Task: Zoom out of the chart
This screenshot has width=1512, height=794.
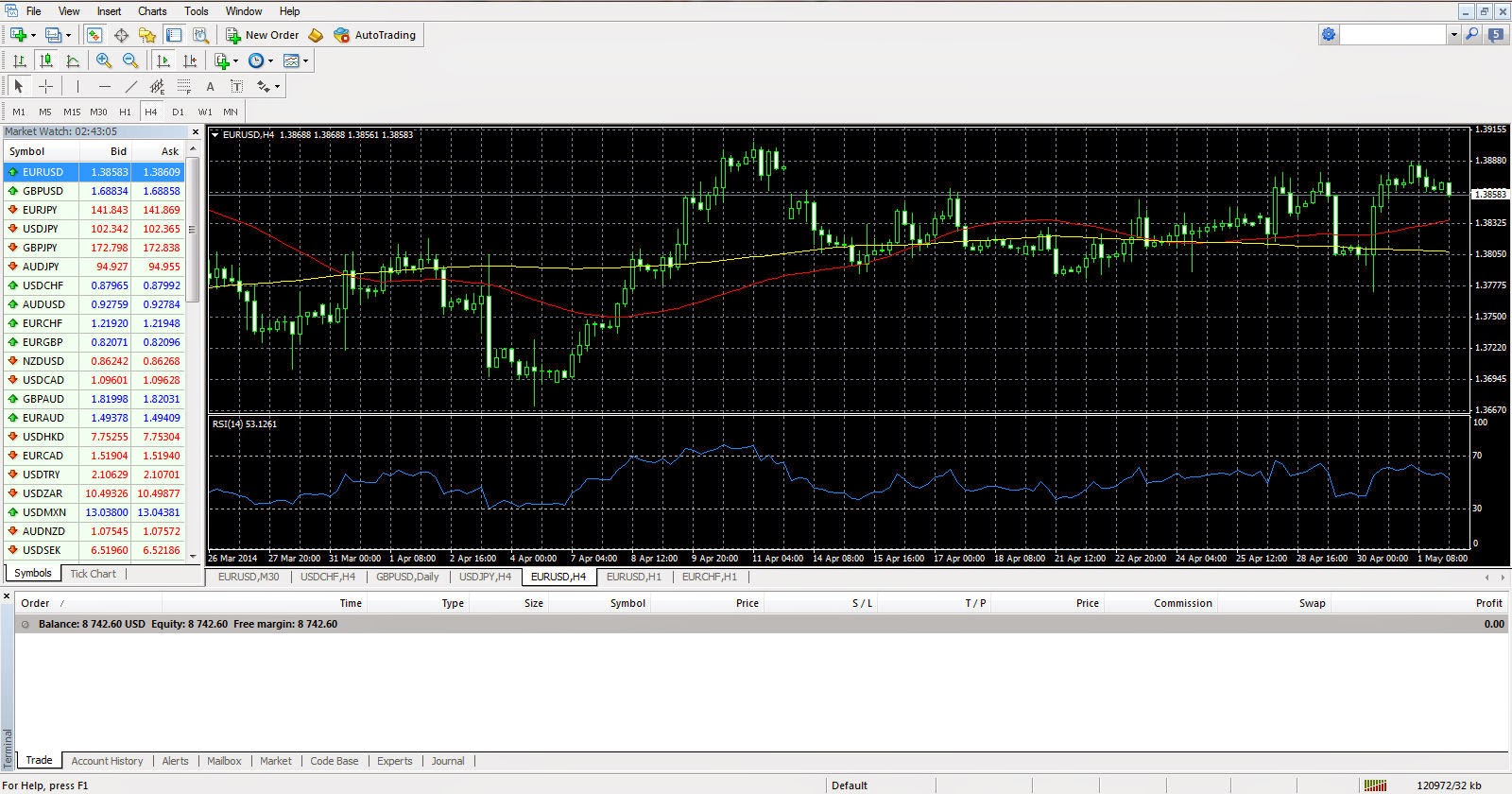Action: click(130, 60)
